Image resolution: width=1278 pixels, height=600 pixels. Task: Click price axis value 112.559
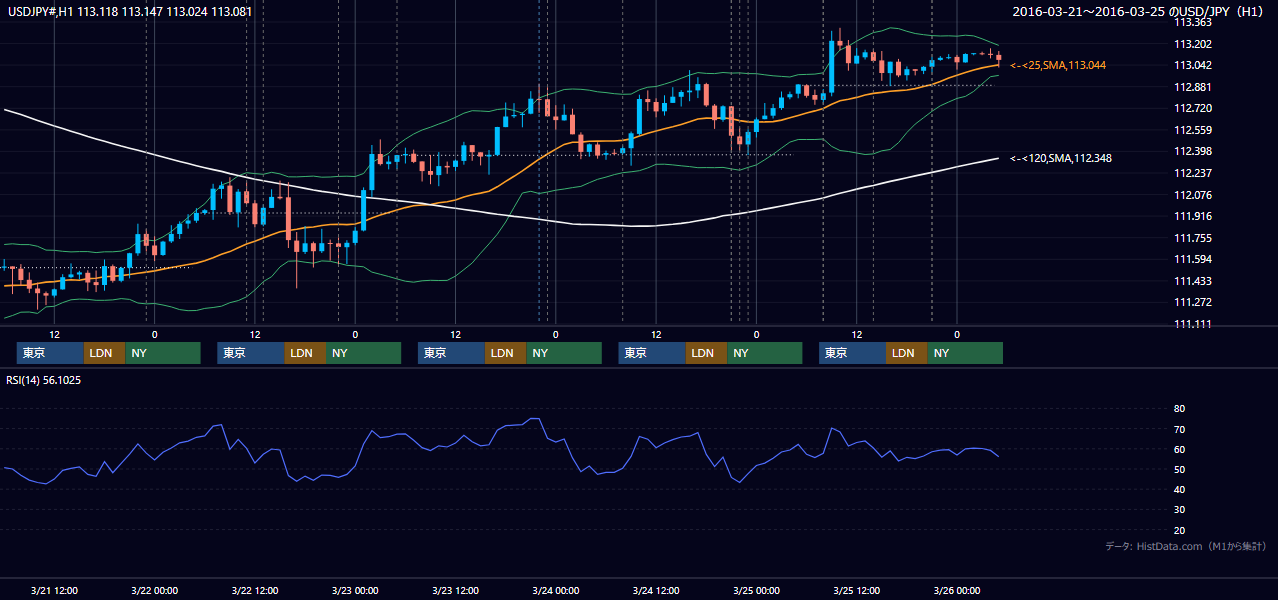pyautogui.click(x=1192, y=130)
